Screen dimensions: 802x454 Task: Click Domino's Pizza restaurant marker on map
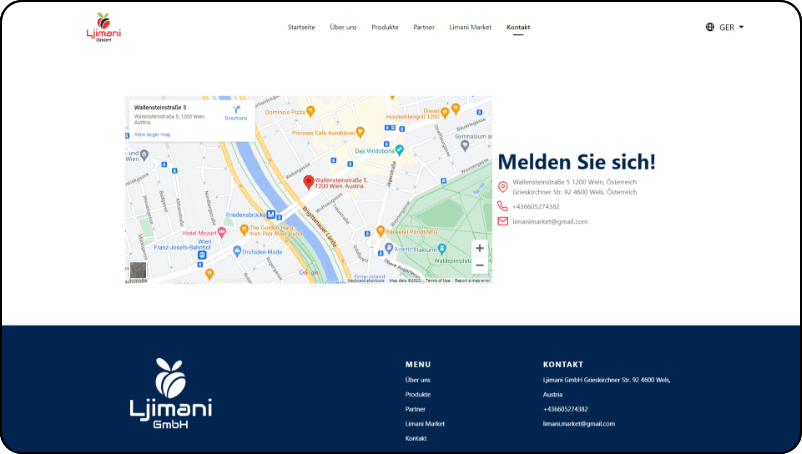(311, 111)
